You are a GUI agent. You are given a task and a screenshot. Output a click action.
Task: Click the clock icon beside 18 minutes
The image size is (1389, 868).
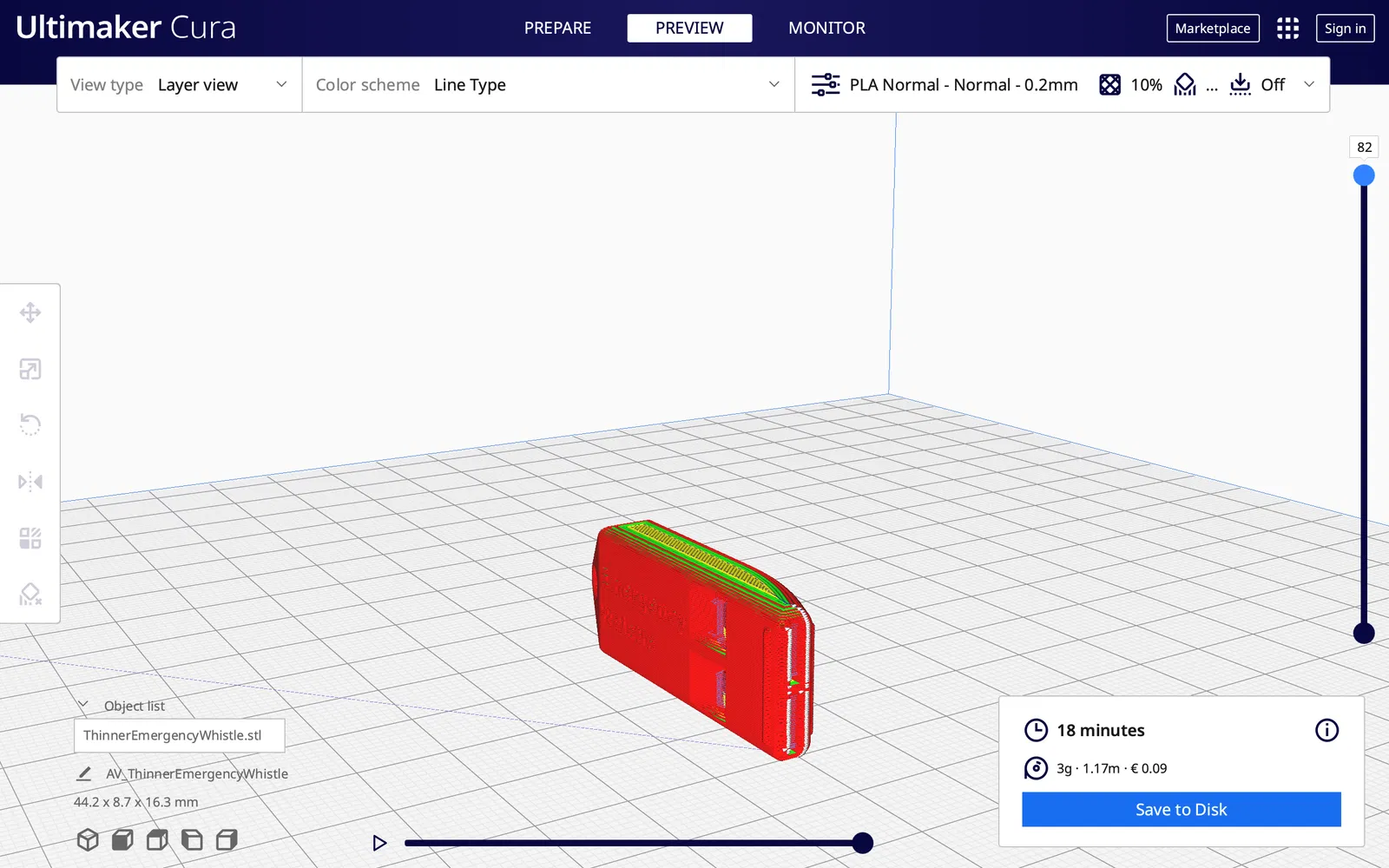pyautogui.click(x=1036, y=730)
